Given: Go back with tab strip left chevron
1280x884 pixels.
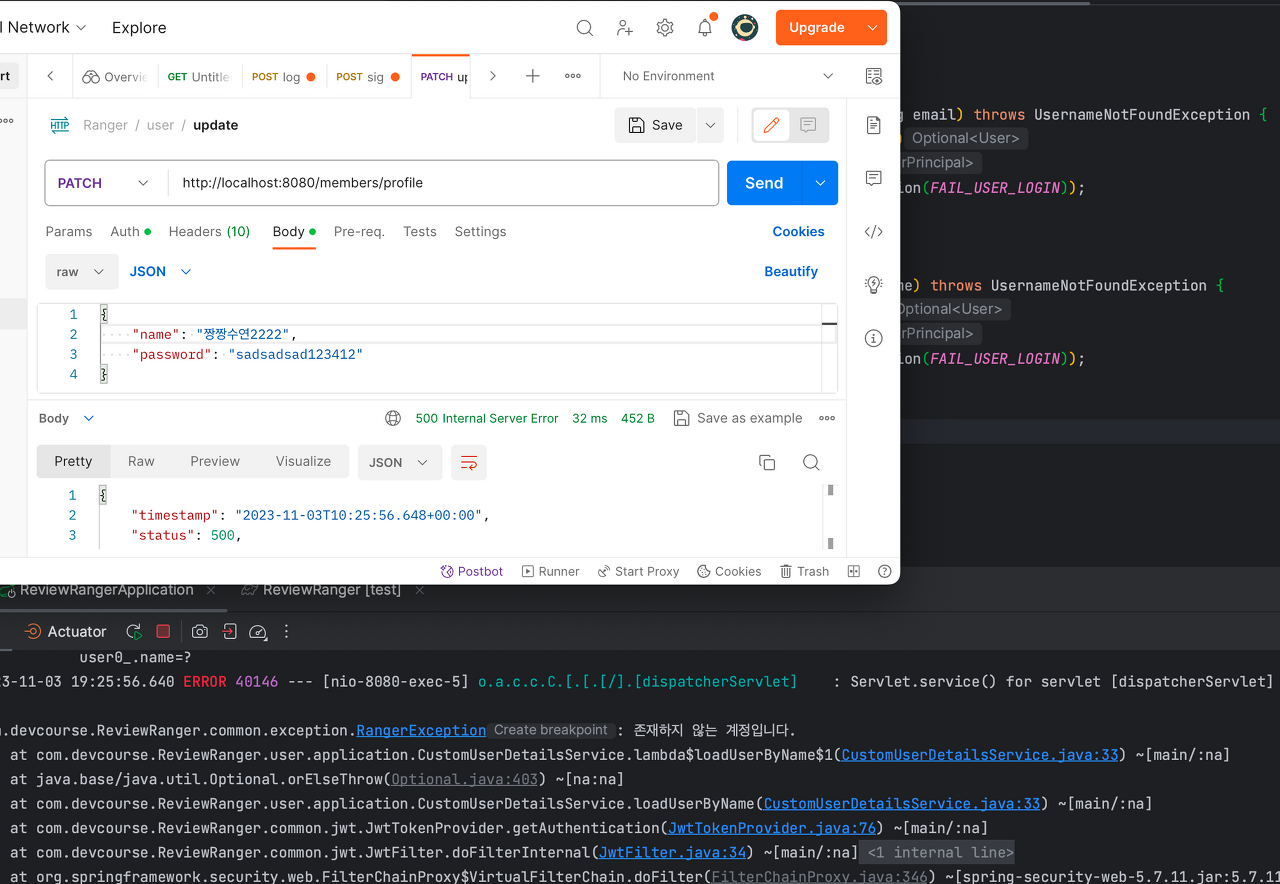Looking at the screenshot, I should point(51,76).
